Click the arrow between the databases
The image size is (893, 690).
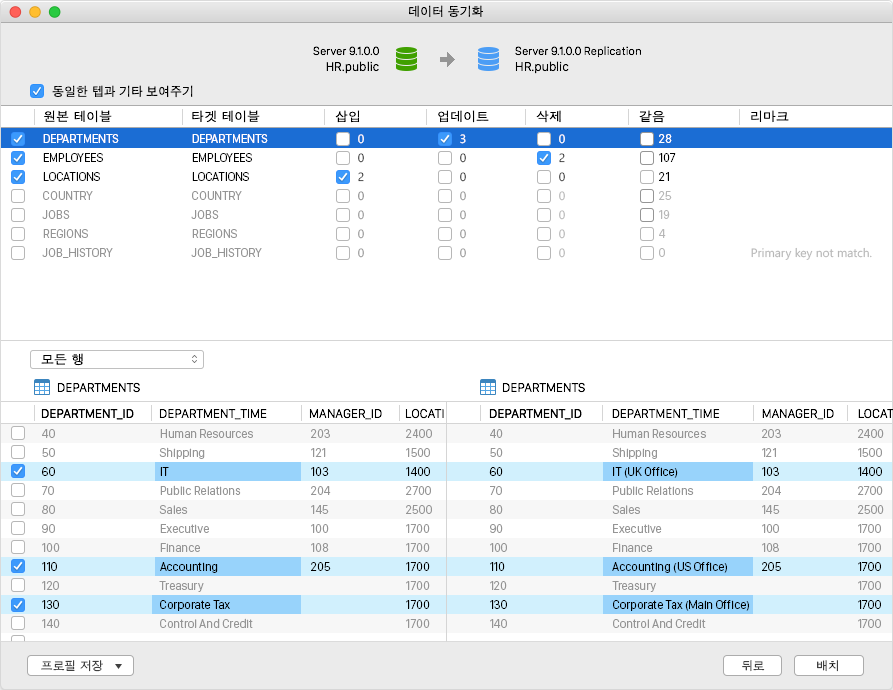coord(447,60)
